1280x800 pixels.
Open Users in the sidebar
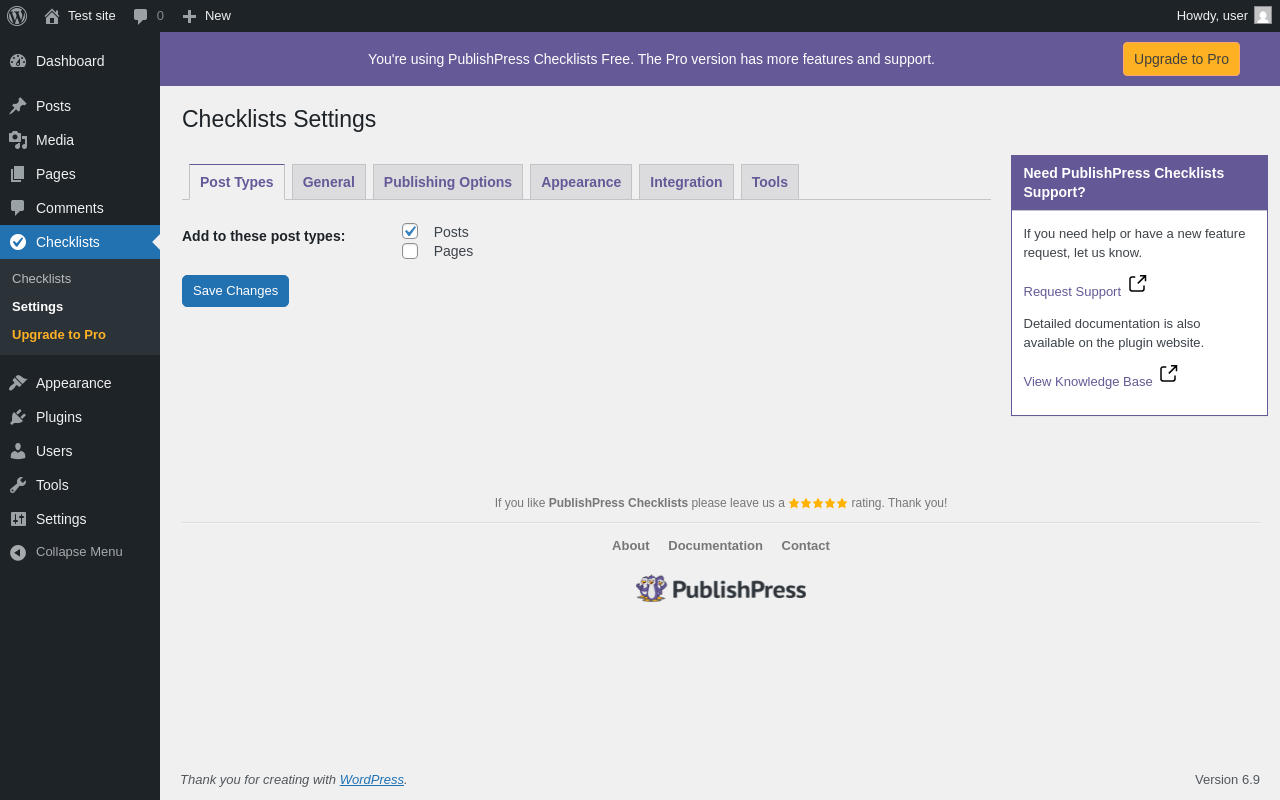[x=80, y=451]
